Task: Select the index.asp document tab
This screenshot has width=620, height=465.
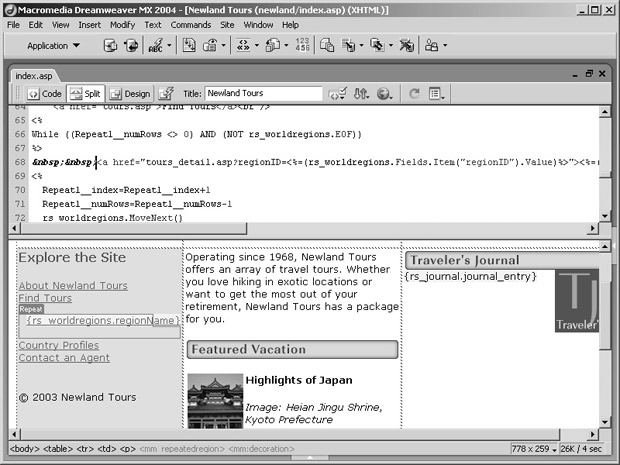Action: coord(34,76)
